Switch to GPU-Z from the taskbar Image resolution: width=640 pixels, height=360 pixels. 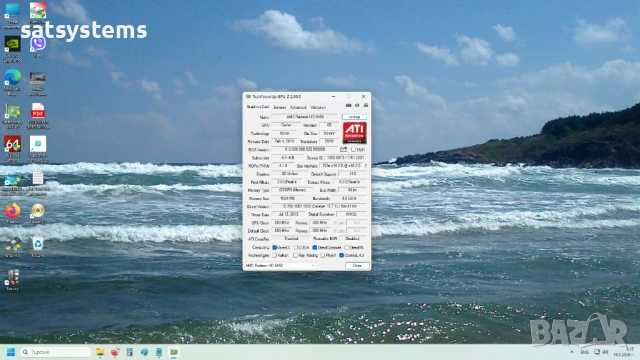pyautogui.click(x=174, y=352)
